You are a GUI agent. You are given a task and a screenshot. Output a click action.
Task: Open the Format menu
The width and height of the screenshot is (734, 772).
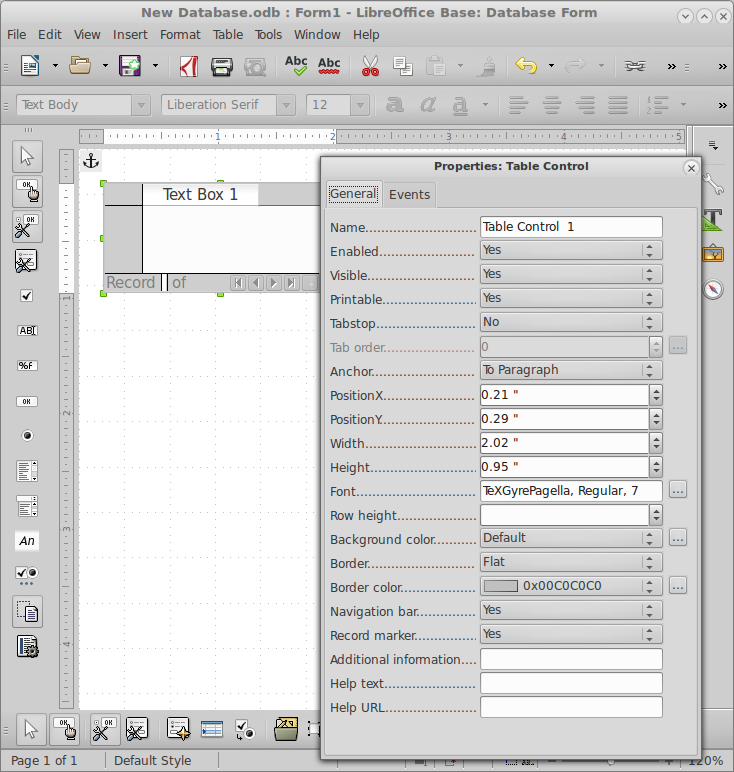tap(180, 34)
